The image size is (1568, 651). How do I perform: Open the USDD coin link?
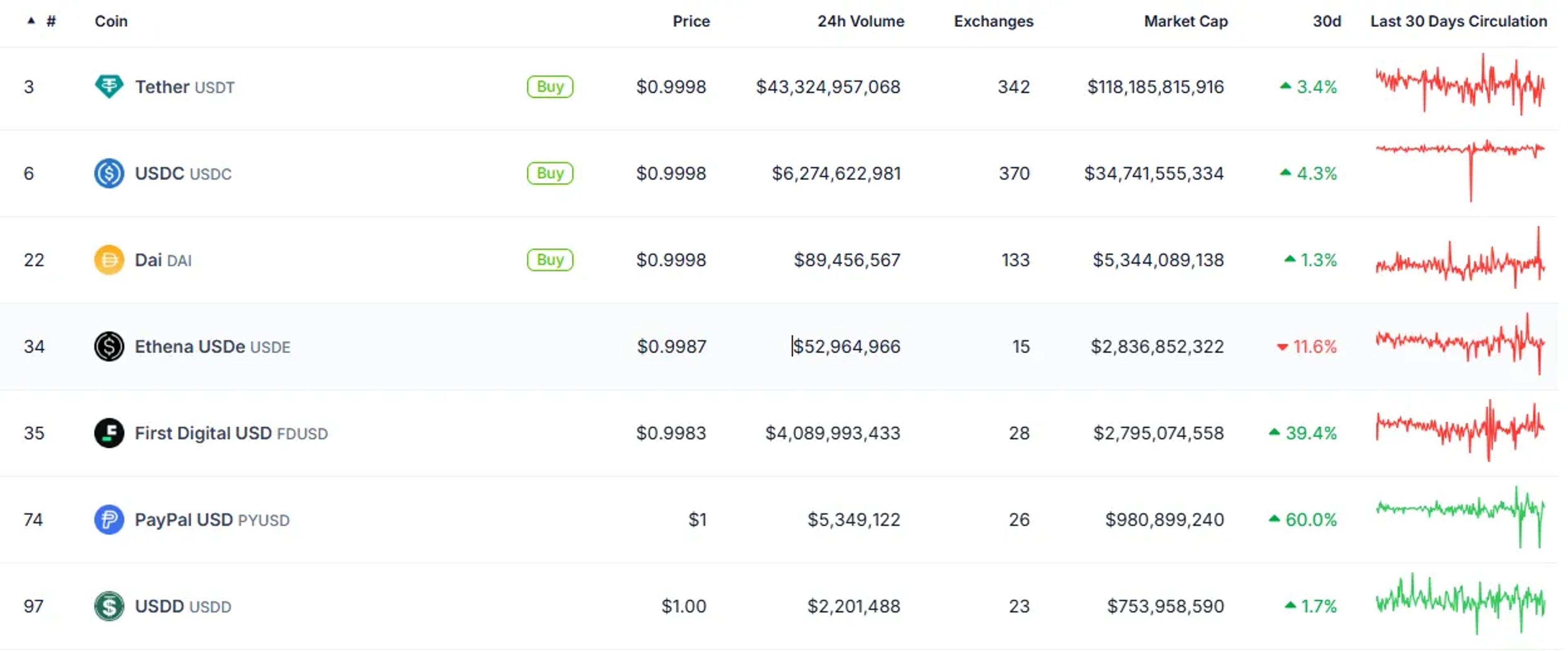[183, 606]
